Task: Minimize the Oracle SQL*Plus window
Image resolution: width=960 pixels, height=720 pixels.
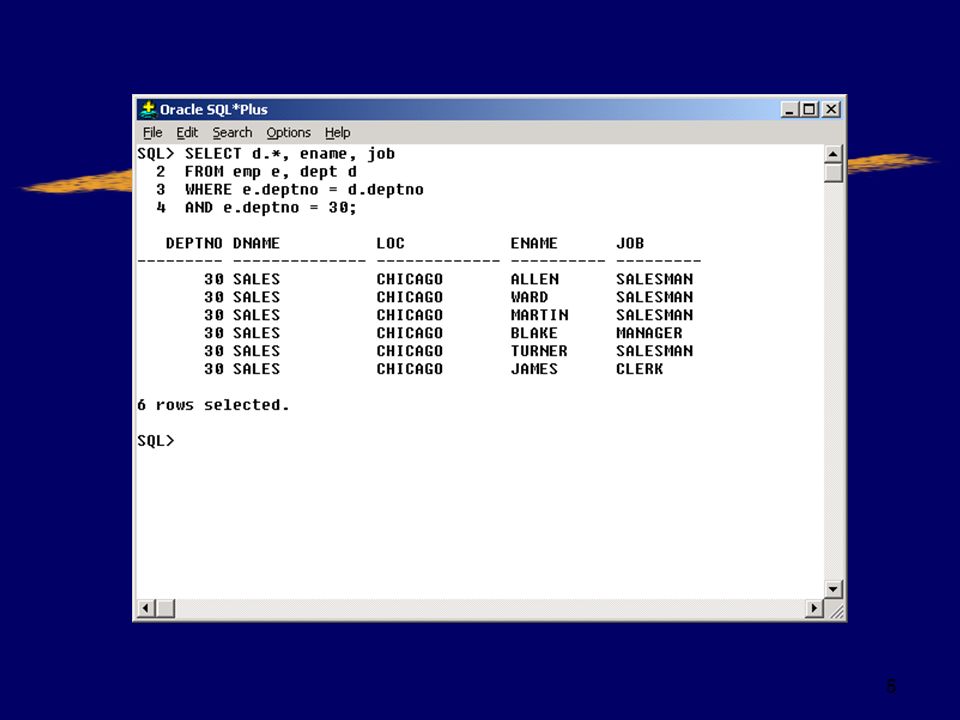Action: [x=790, y=110]
